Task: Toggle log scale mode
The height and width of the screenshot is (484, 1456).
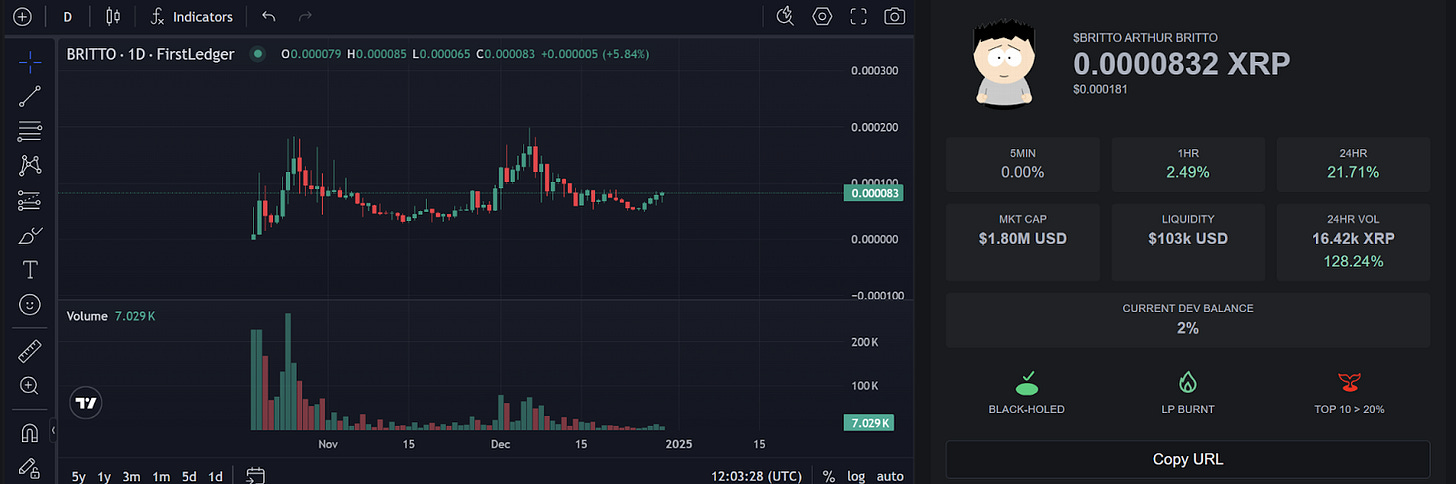Action: coord(856,477)
